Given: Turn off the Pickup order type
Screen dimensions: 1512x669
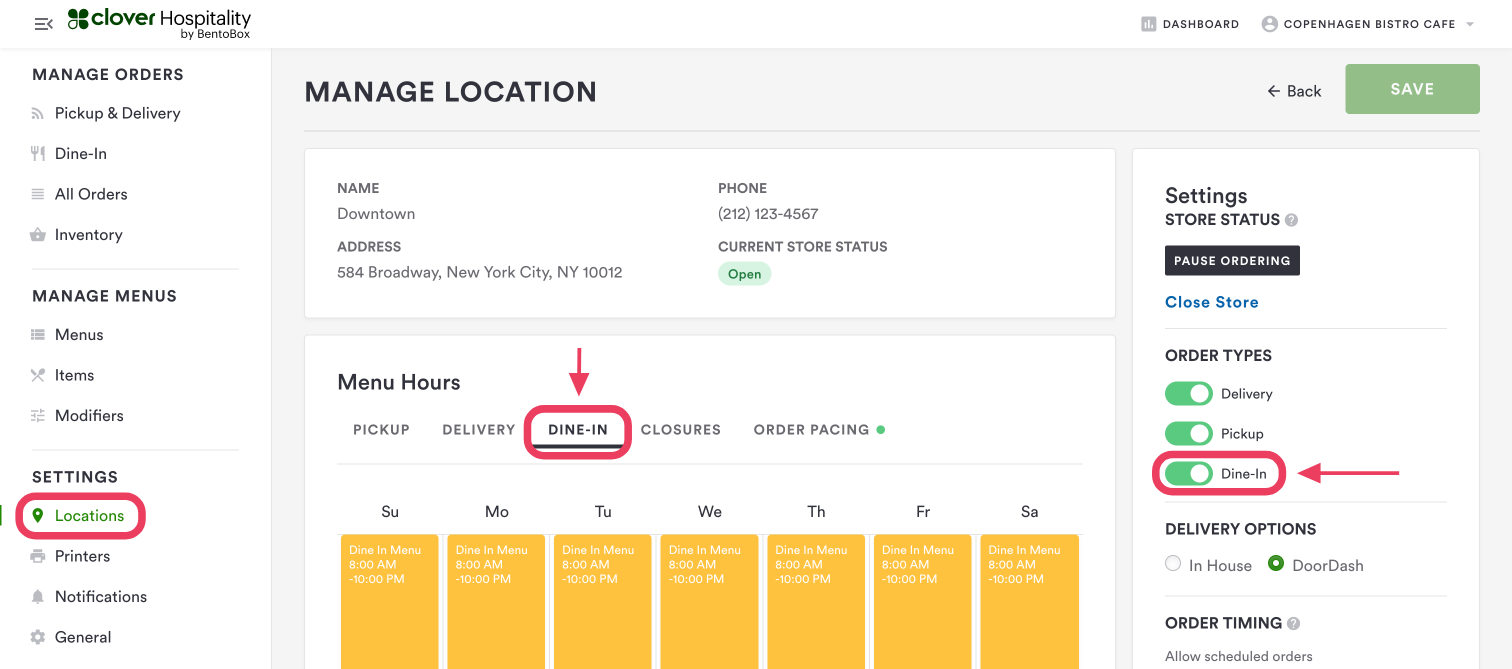Looking at the screenshot, I should coord(1188,434).
